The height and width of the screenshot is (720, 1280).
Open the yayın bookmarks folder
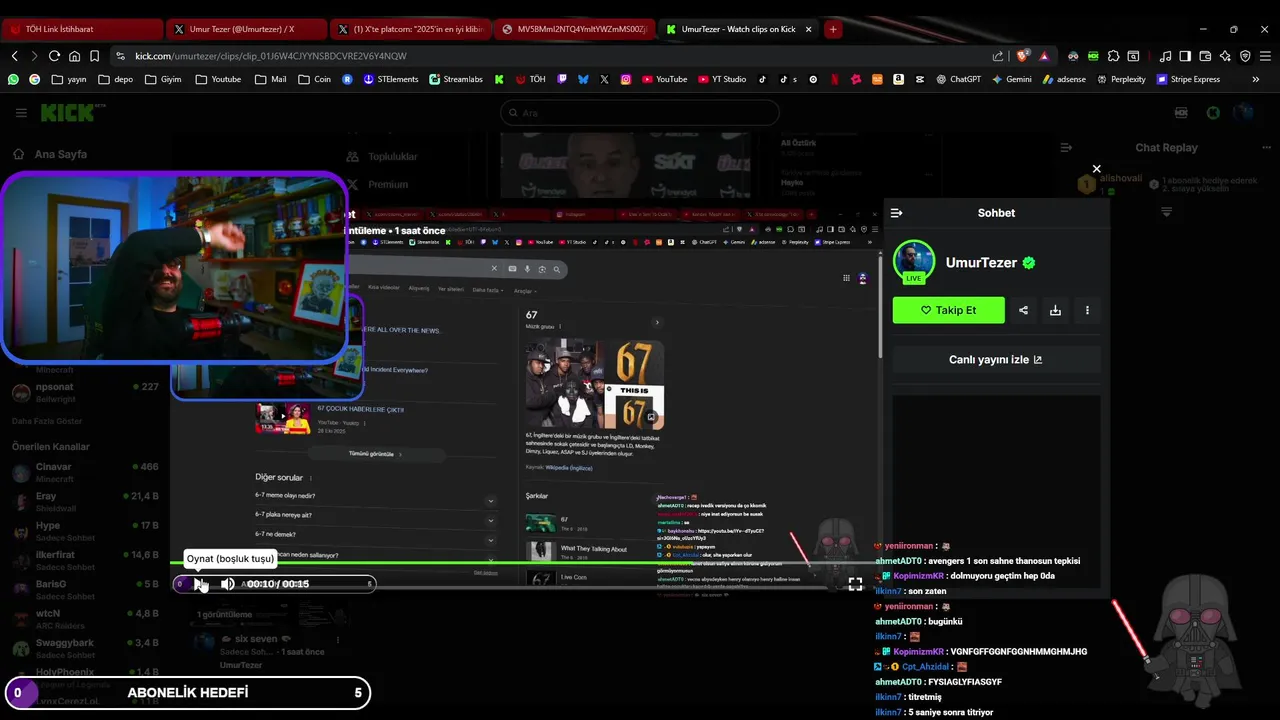[69, 79]
